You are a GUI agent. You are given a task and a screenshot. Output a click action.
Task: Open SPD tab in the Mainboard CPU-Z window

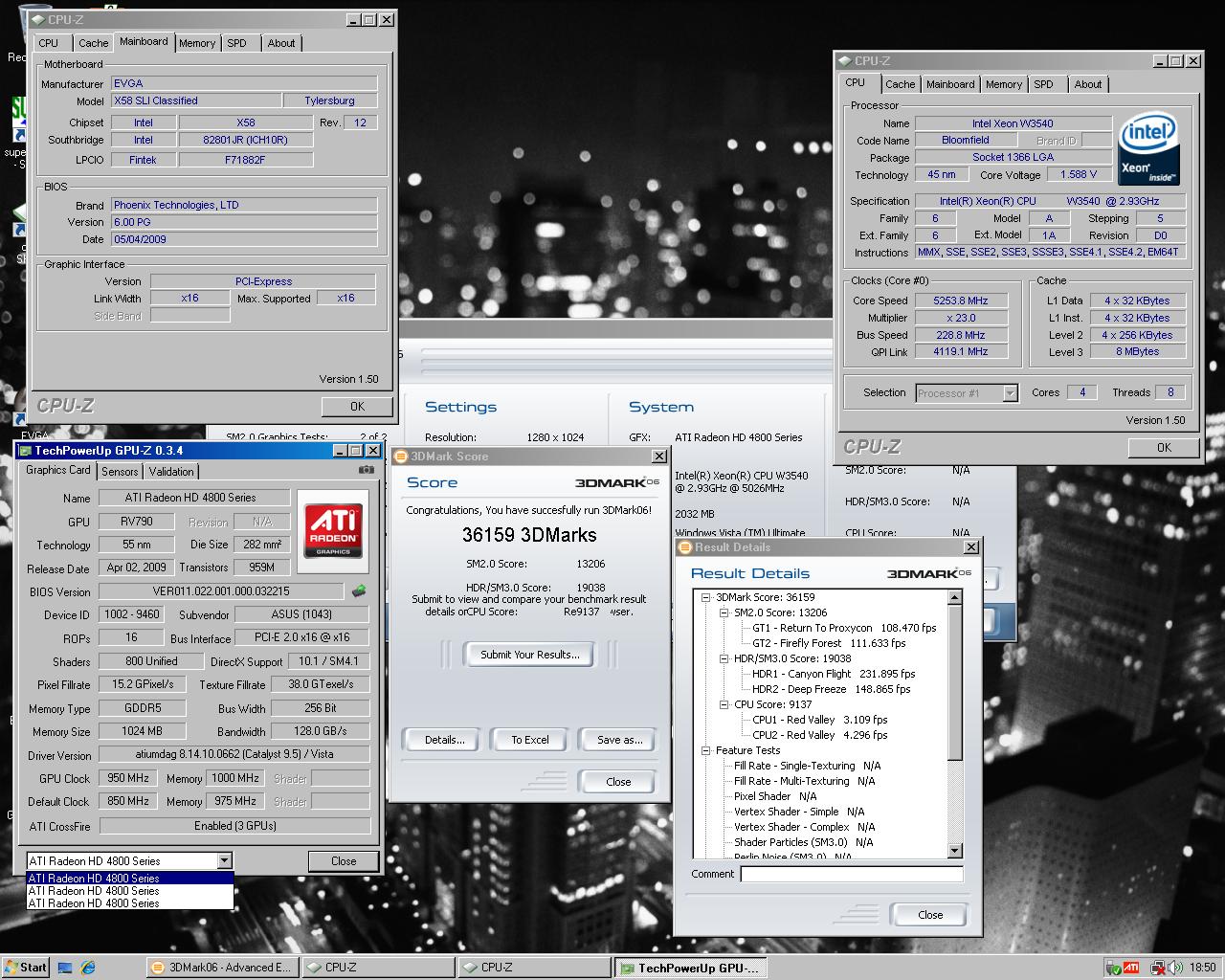coord(237,43)
